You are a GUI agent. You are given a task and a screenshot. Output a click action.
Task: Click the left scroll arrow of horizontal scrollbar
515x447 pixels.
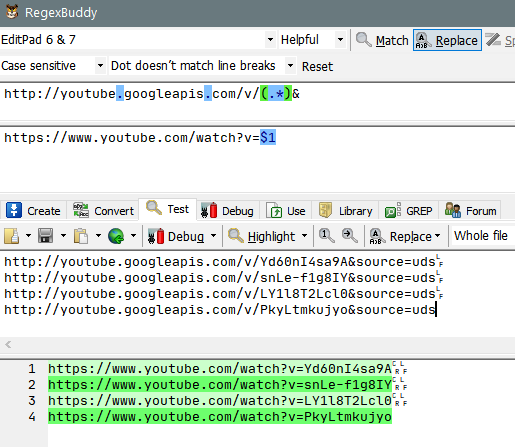(8, 344)
